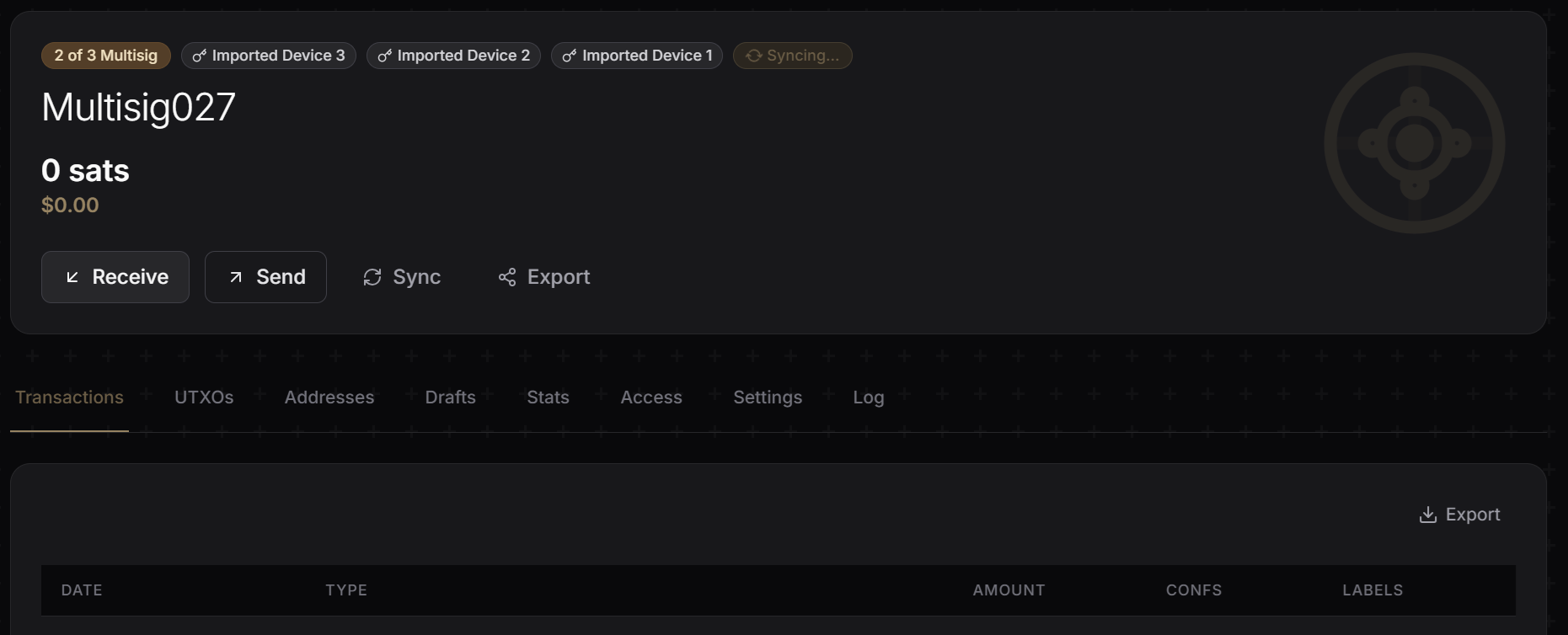Click the arrow icon inside Send
The height and width of the screenshot is (635, 1568).
(x=236, y=277)
